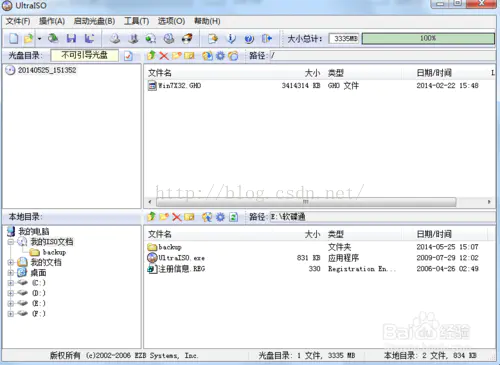
Task: Collapse the 我的ISO文档 tree node
Action: click(x=11, y=242)
